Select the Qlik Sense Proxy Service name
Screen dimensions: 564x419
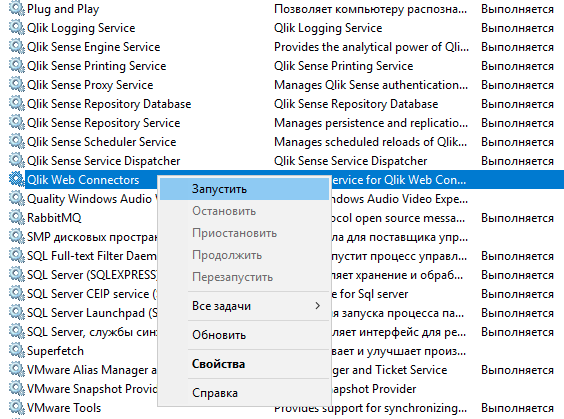(90, 85)
